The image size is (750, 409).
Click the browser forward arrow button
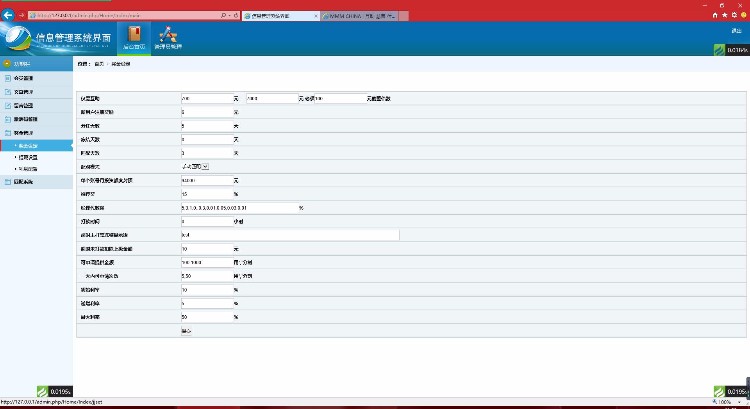(x=22, y=15)
